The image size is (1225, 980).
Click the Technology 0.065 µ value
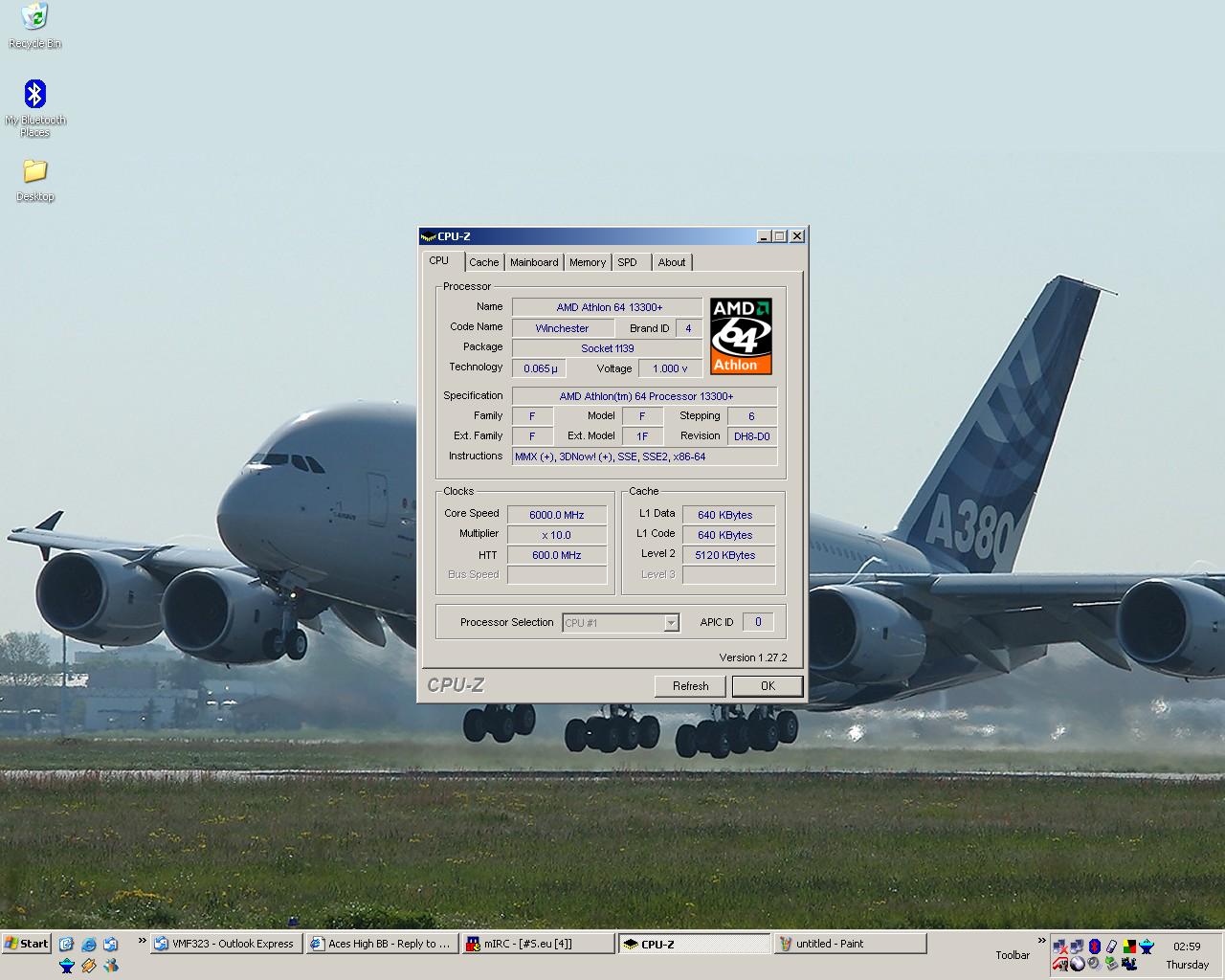540,368
